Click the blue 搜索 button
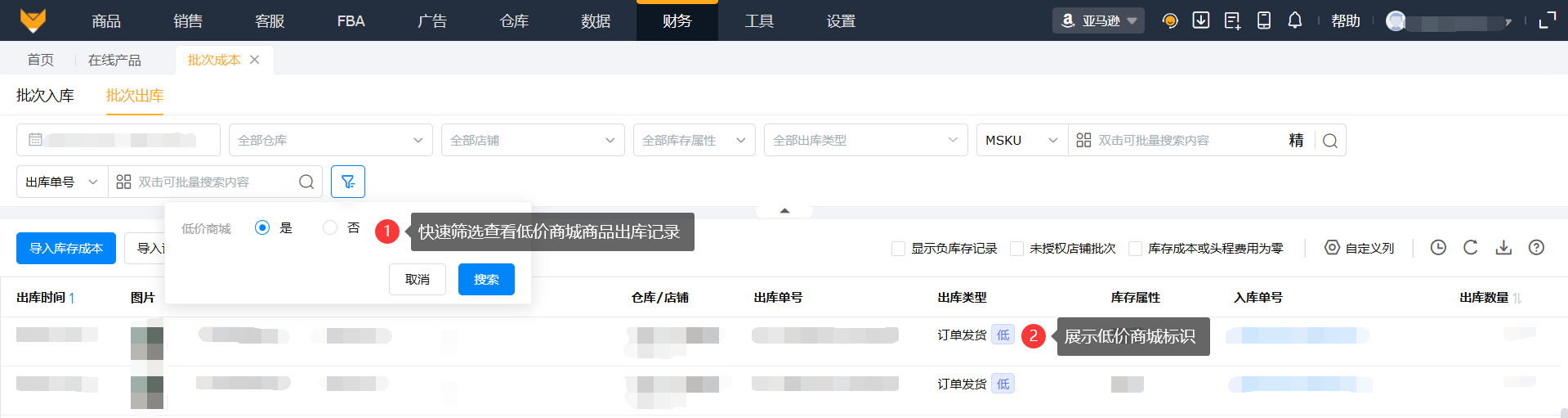1568x418 pixels. pyautogui.click(x=486, y=280)
